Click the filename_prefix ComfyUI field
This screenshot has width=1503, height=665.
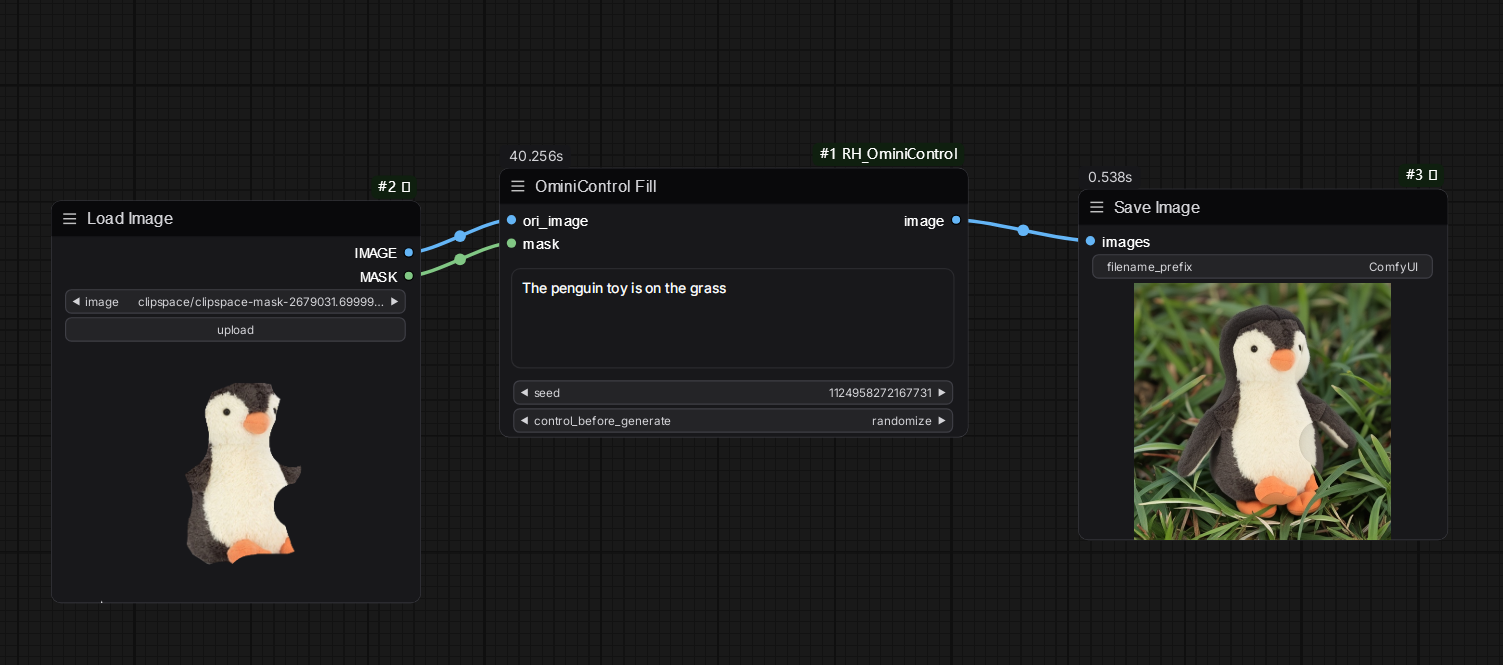pos(1261,267)
